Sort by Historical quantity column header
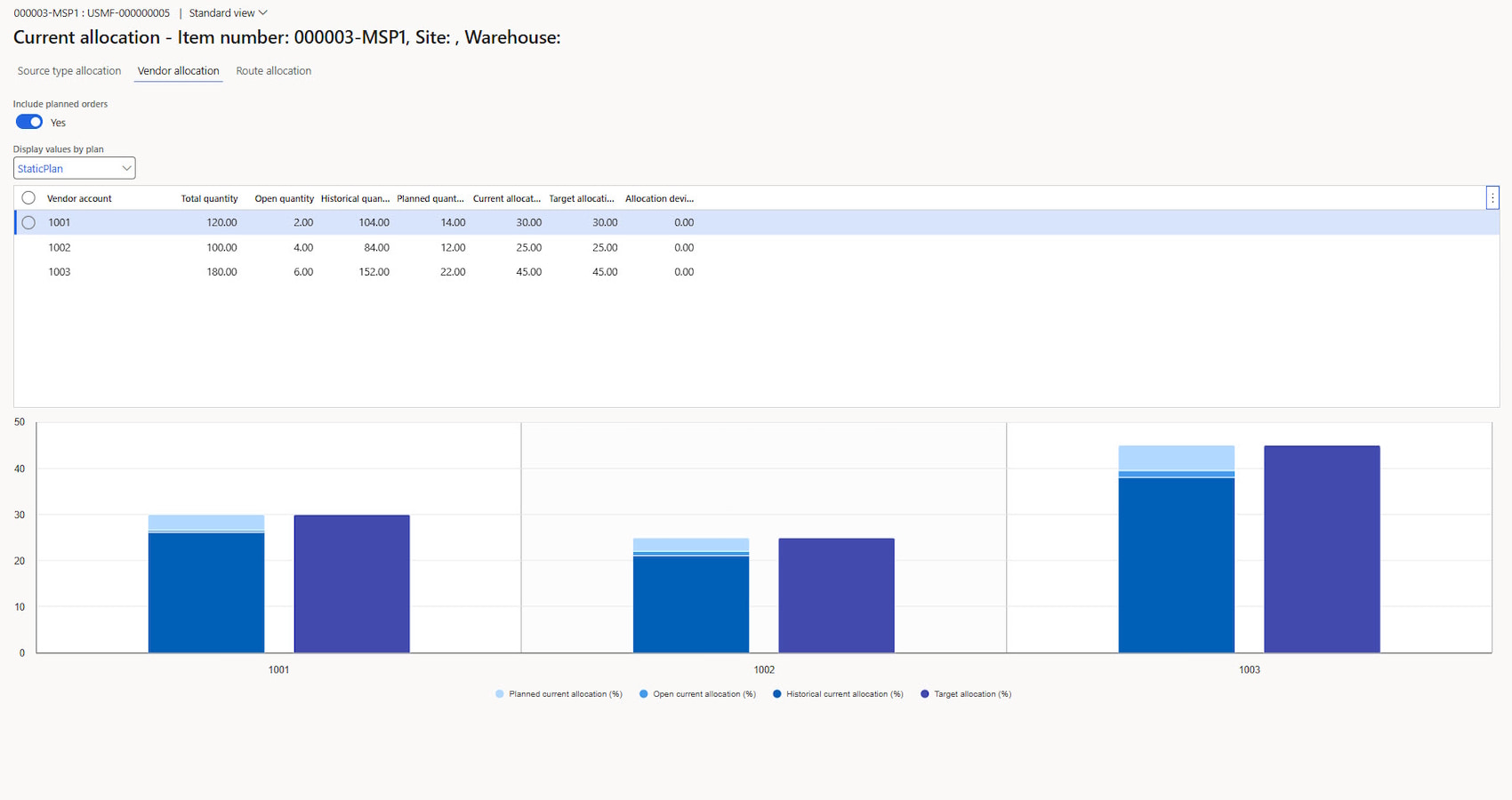 355,199
